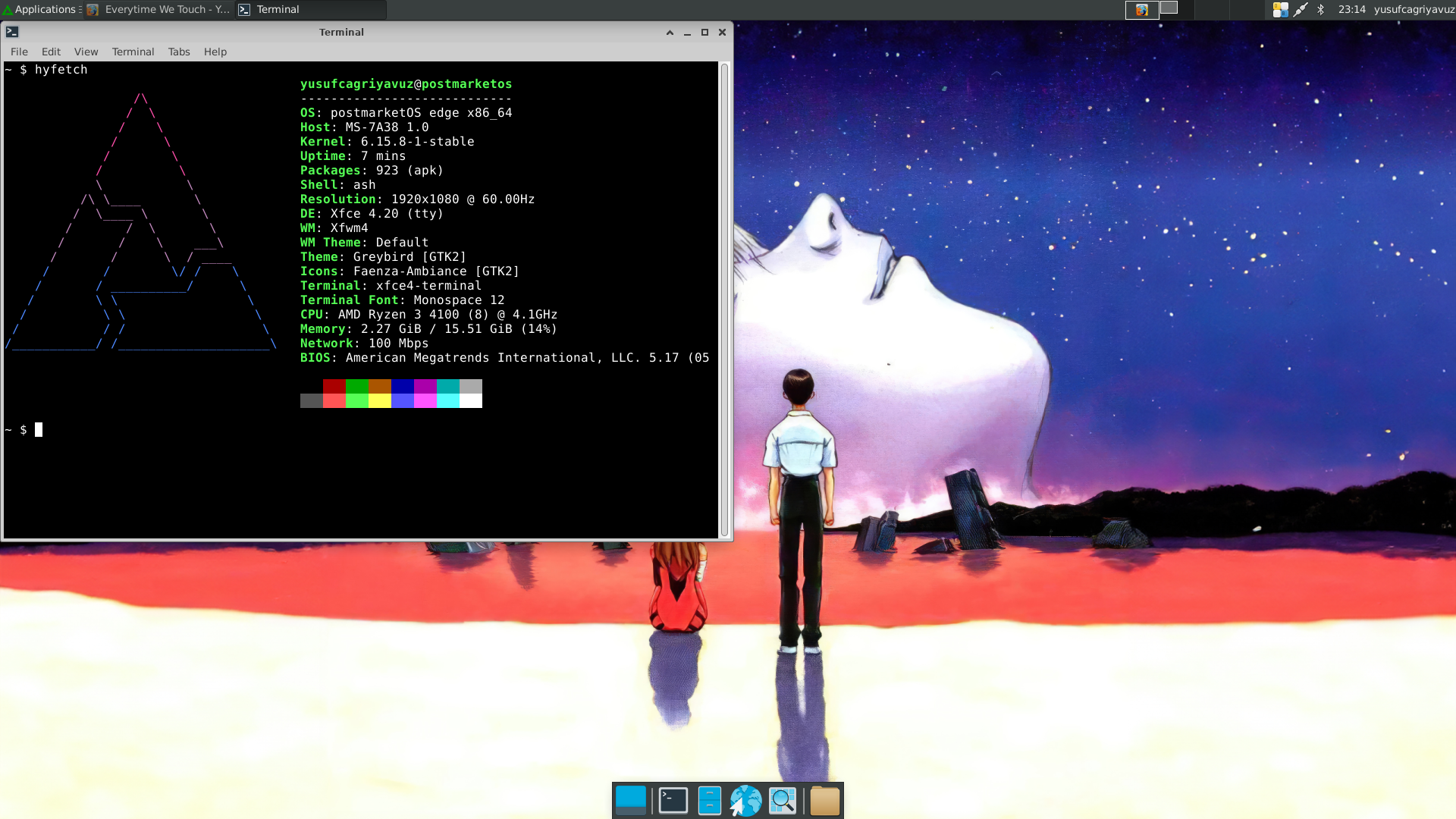The image size is (1456, 819).
Task: Open the yusufcagriyavuz user menu
Action: tap(1414, 9)
